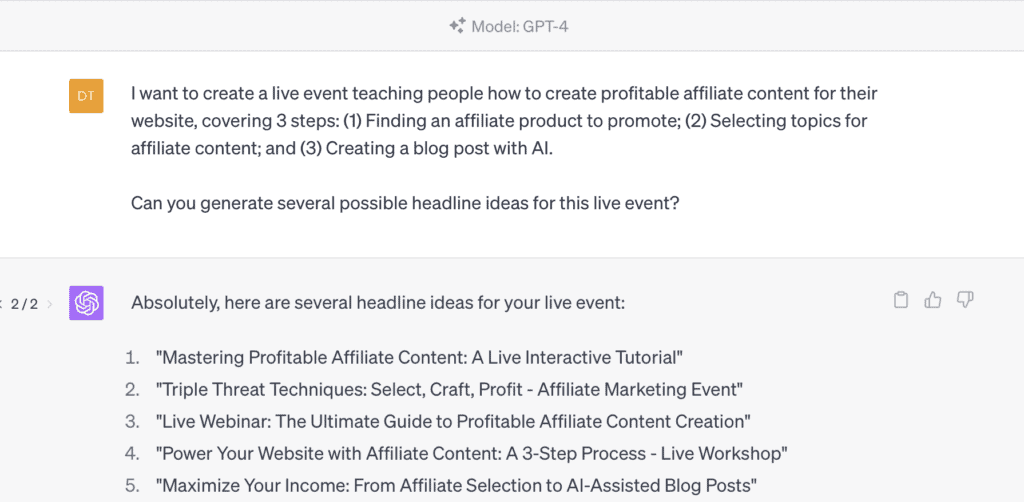This screenshot has width=1024, height=502.
Task: Click the copy to clipboard icon
Action: tap(901, 300)
